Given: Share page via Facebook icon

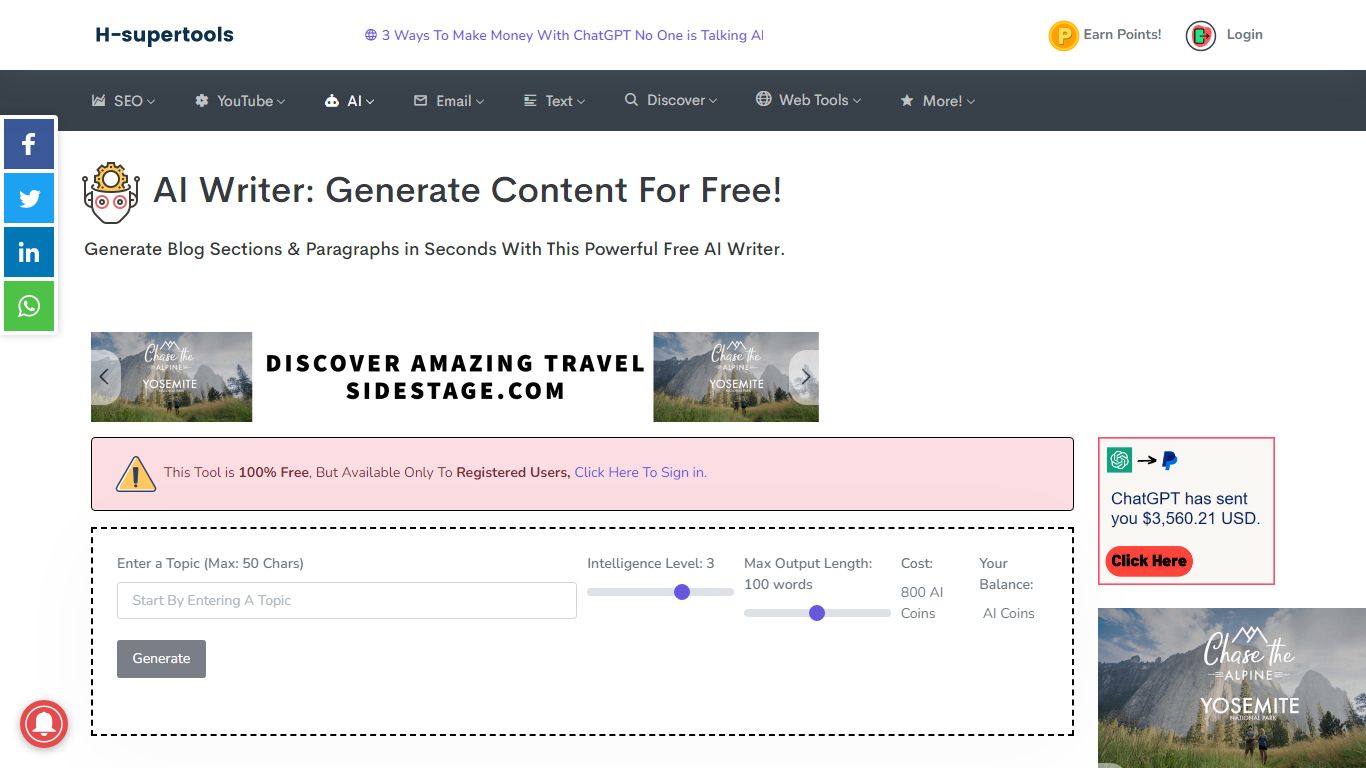Looking at the screenshot, I should [x=29, y=144].
